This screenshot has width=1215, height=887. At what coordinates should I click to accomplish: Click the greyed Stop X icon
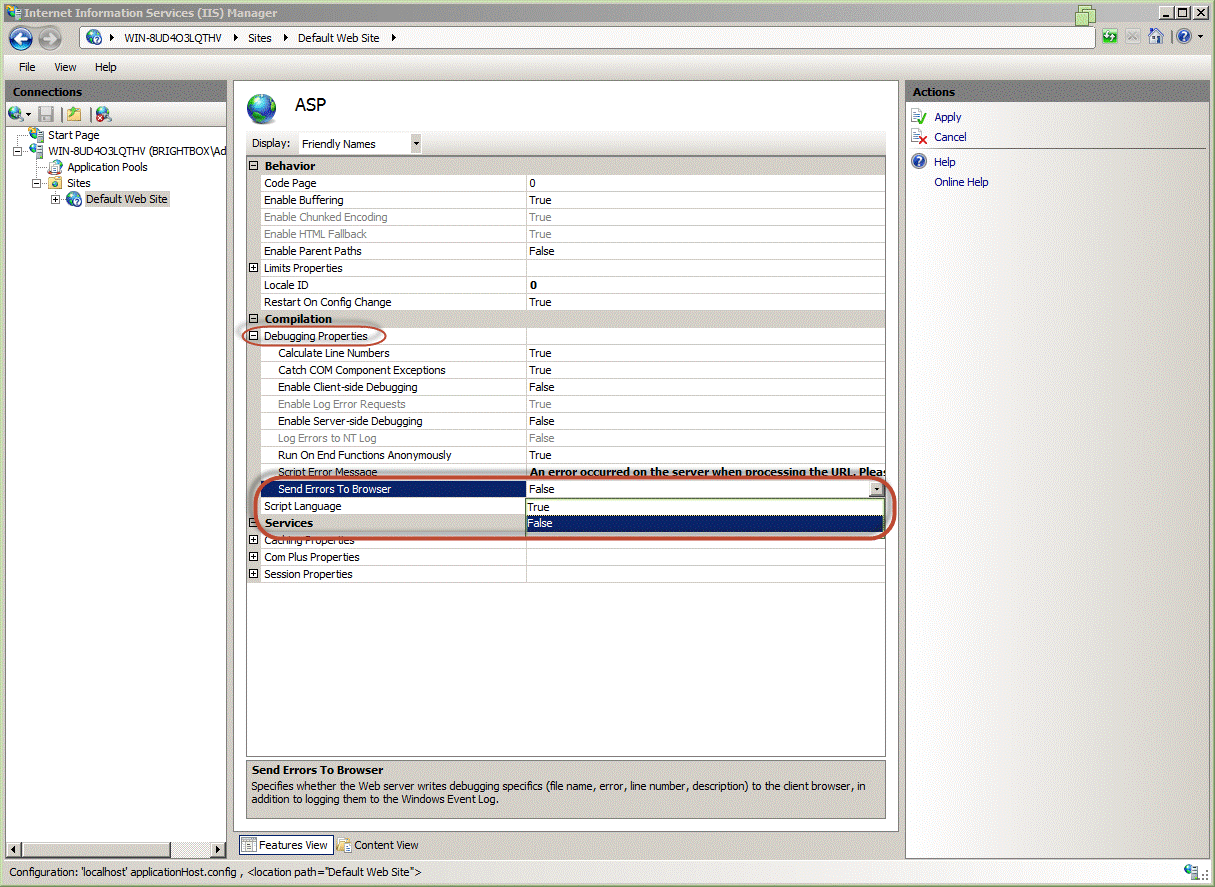1133,37
